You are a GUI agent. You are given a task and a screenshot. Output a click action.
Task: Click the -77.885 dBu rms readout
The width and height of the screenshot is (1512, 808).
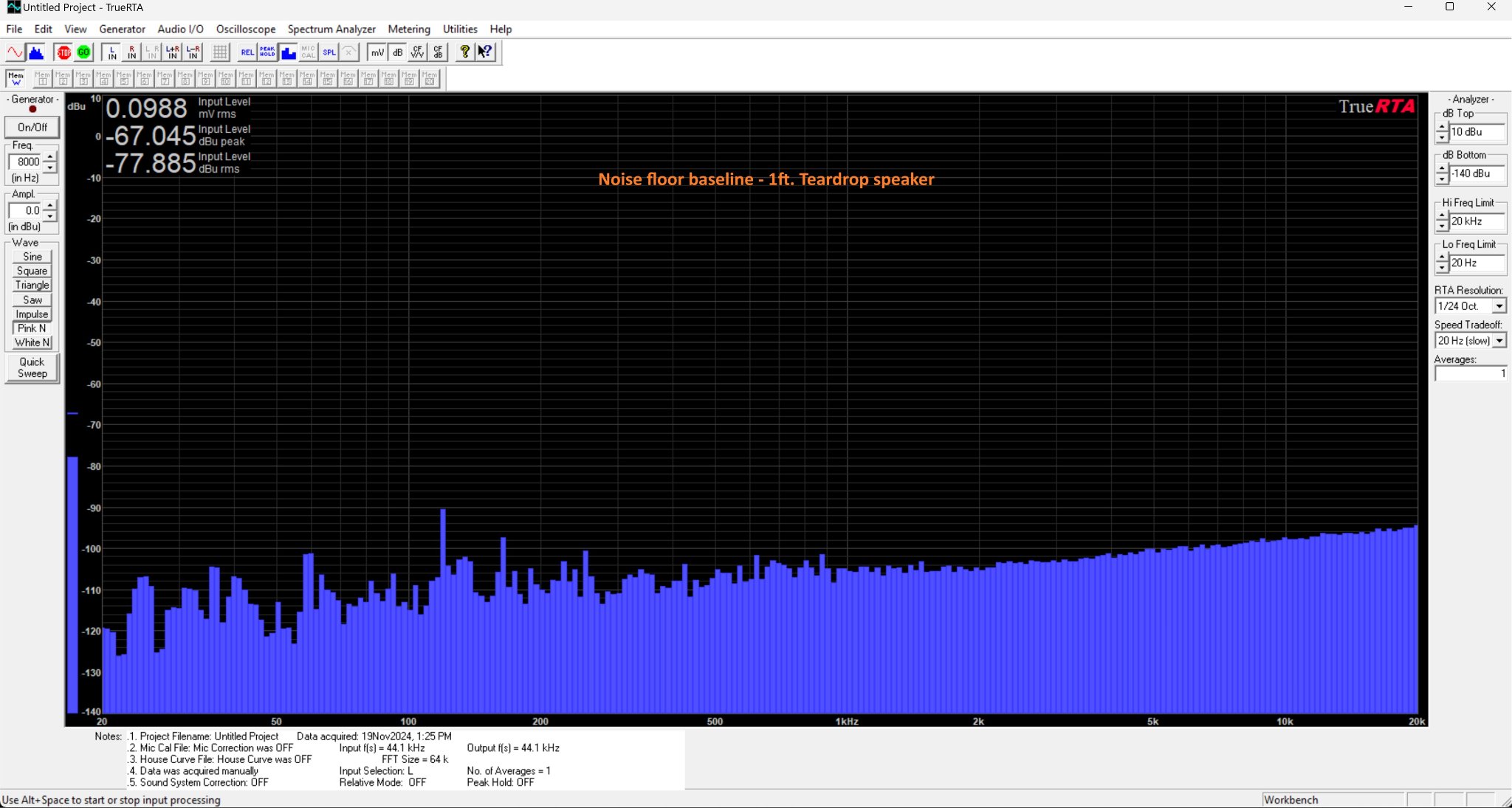pos(151,163)
